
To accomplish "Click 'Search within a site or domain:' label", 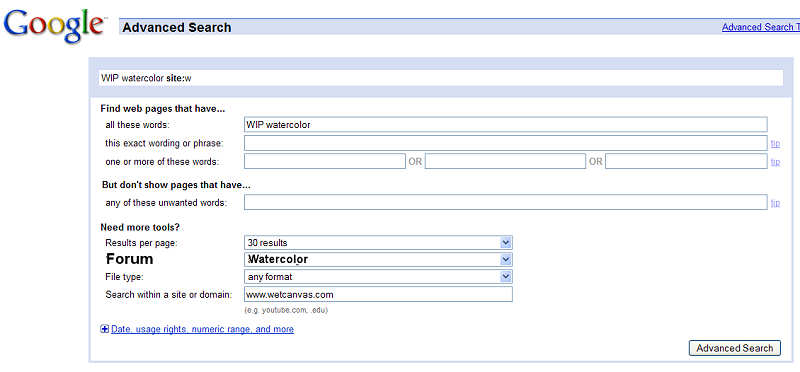I will coord(169,295).
